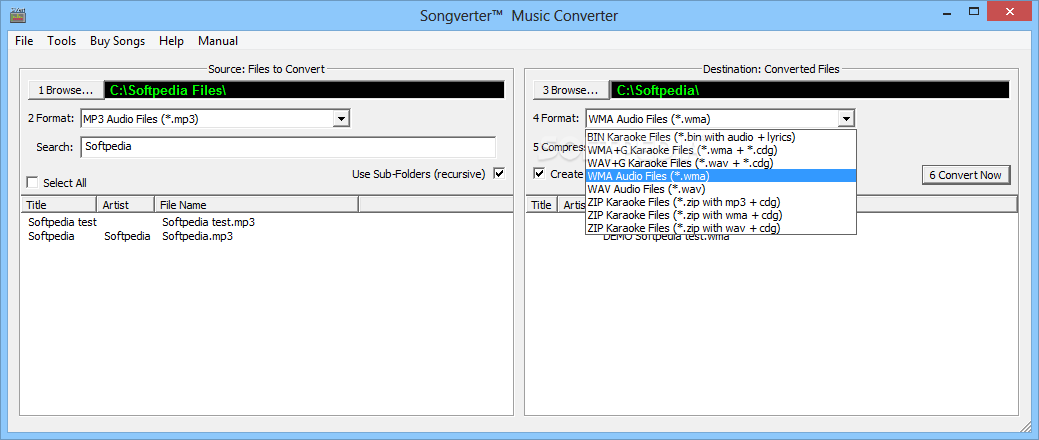Select highlighted WMA Audio Files option
Image resolution: width=1039 pixels, height=440 pixels.
[721, 176]
